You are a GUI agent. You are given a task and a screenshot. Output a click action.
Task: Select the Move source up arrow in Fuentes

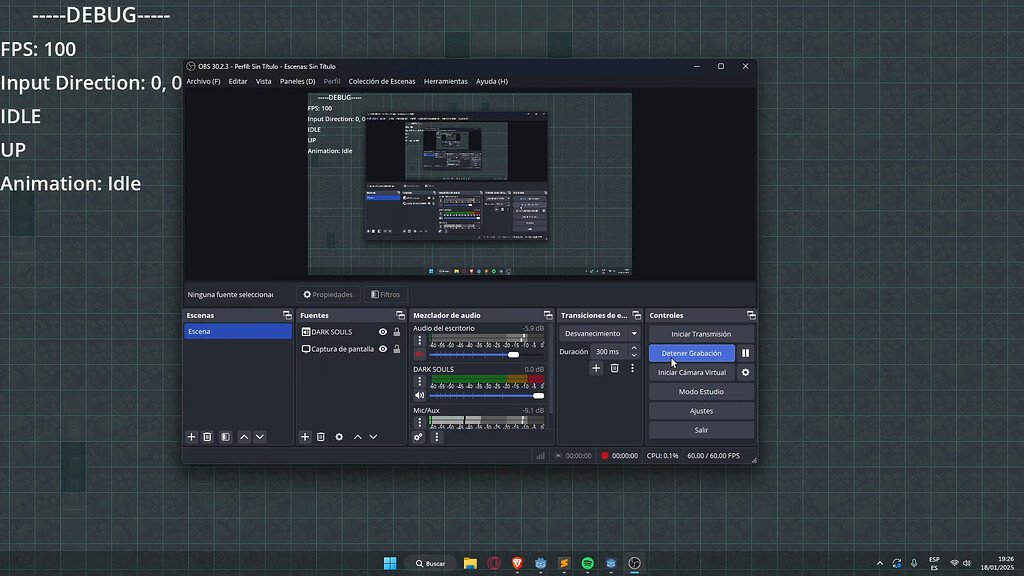click(x=356, y=437)
